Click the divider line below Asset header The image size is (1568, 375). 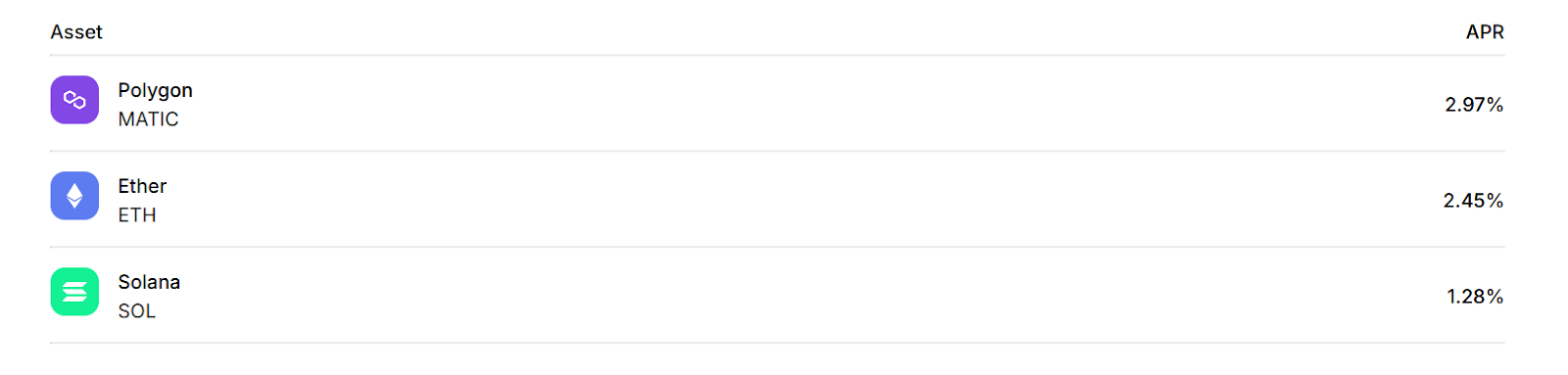click(x=777, y=55)
